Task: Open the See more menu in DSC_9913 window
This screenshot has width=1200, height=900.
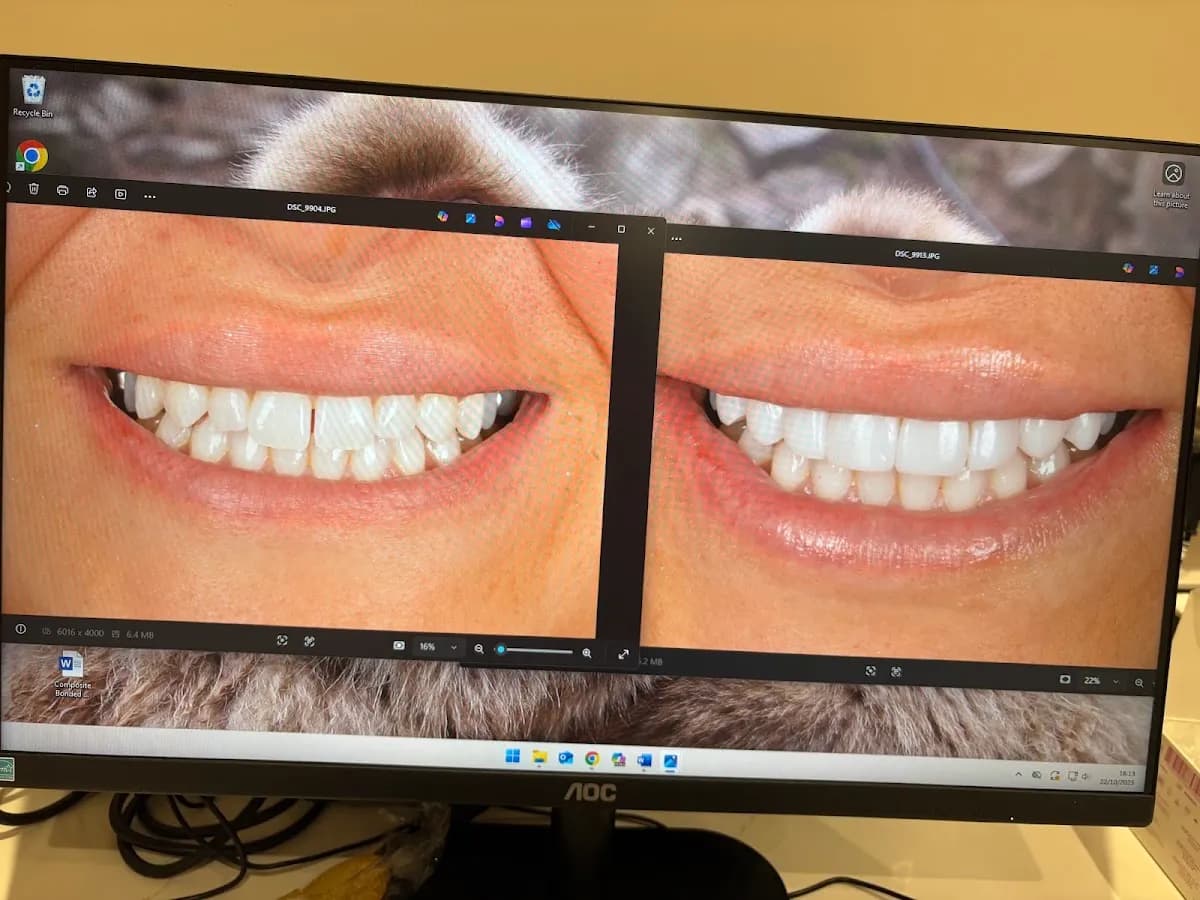Action: 677,239
